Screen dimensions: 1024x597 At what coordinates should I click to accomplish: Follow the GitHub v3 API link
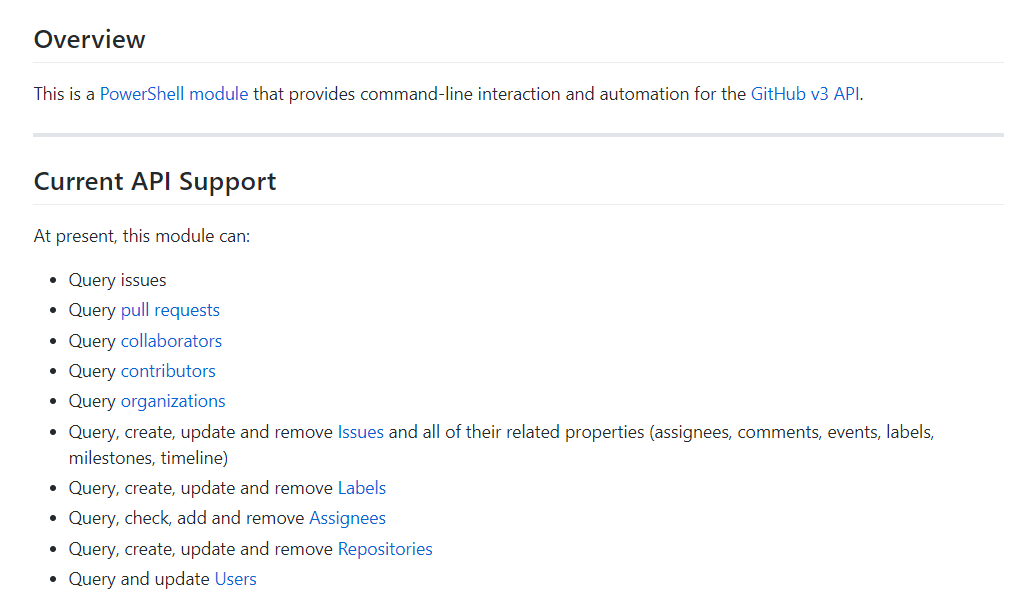coord(805,94)
